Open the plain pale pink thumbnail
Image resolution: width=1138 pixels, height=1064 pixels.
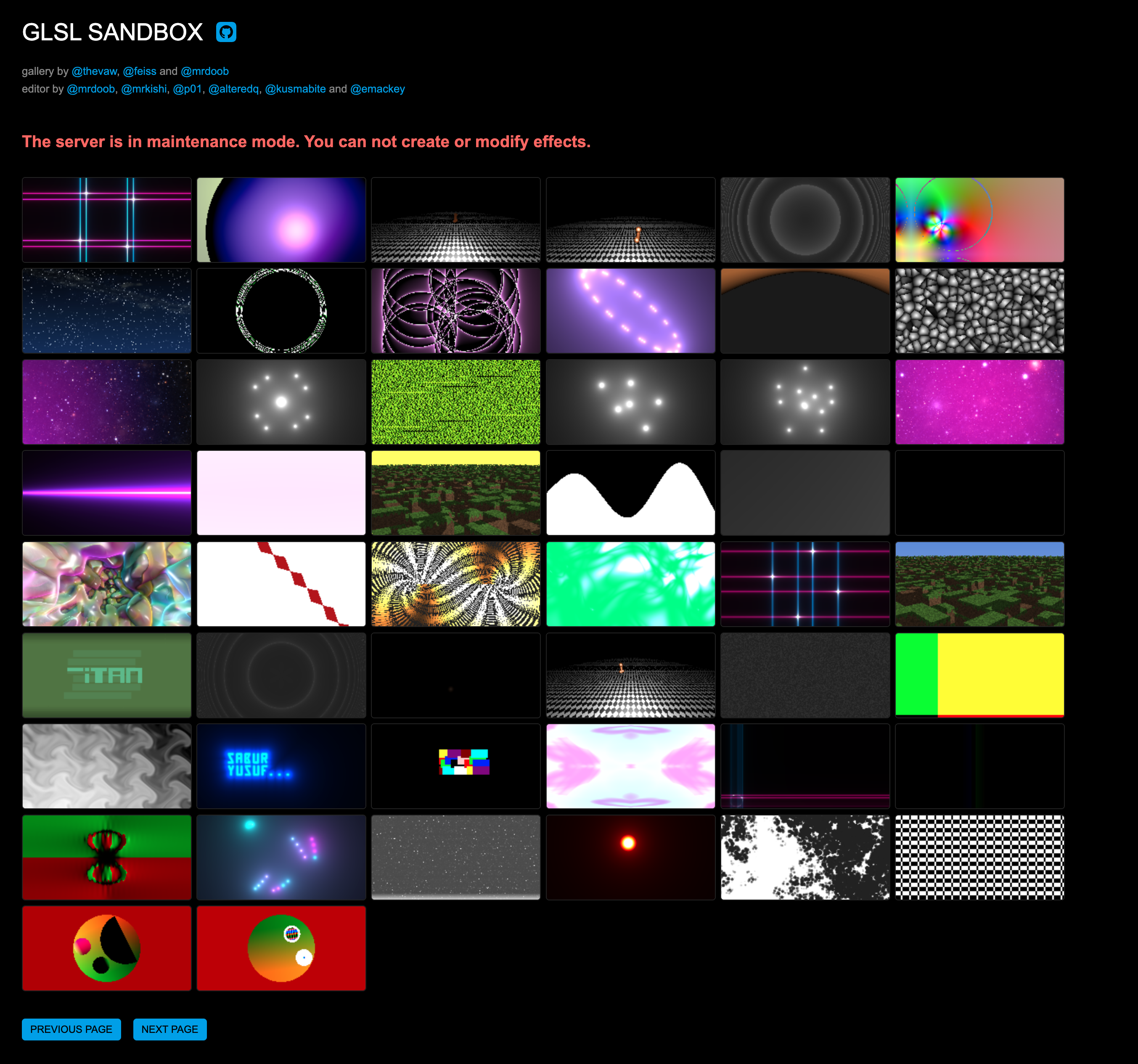281,493
